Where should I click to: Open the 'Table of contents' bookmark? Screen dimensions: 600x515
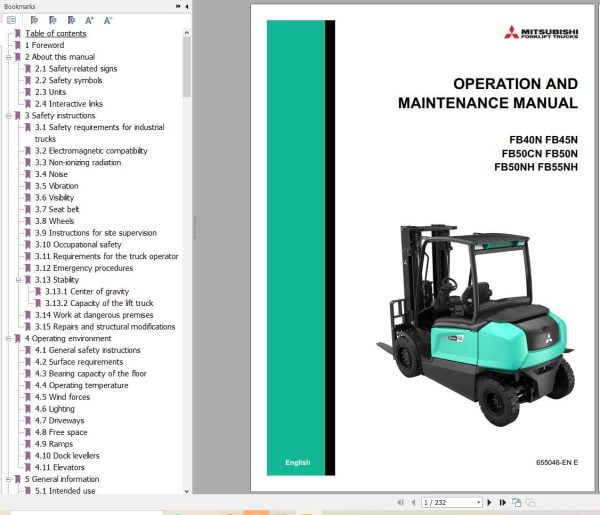pyautogui.click(x=55, y=34)
